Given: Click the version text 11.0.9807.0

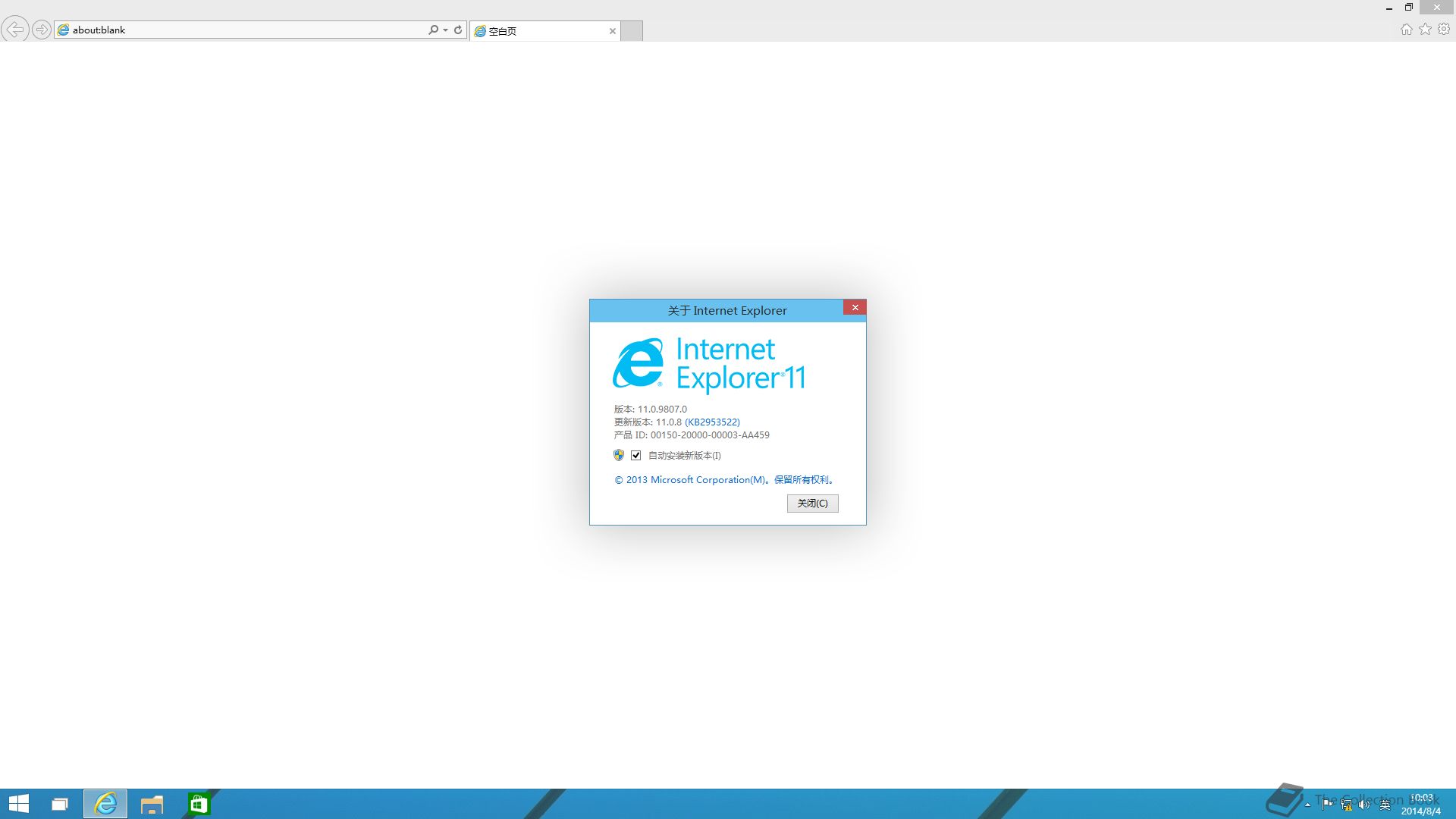Looking at the screenshot, I should pos(662,409).
